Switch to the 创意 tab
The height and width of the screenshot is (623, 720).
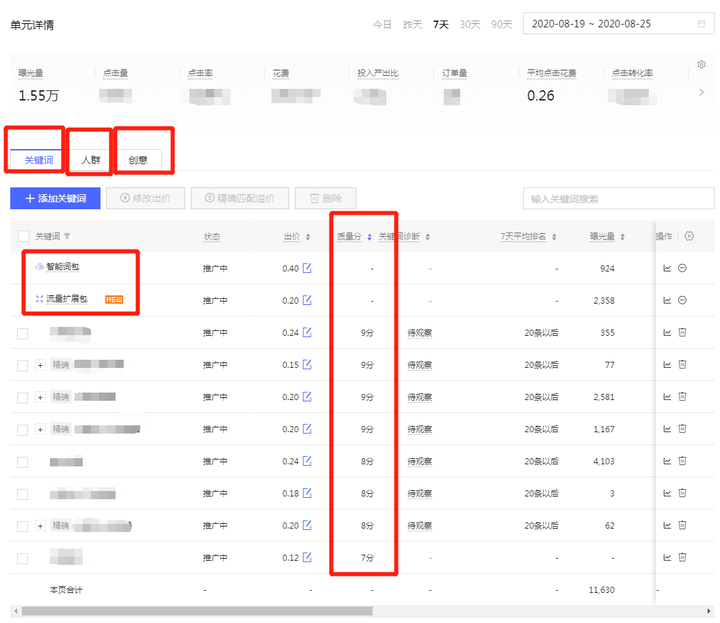pyautogui.click(x=138, y=160)
